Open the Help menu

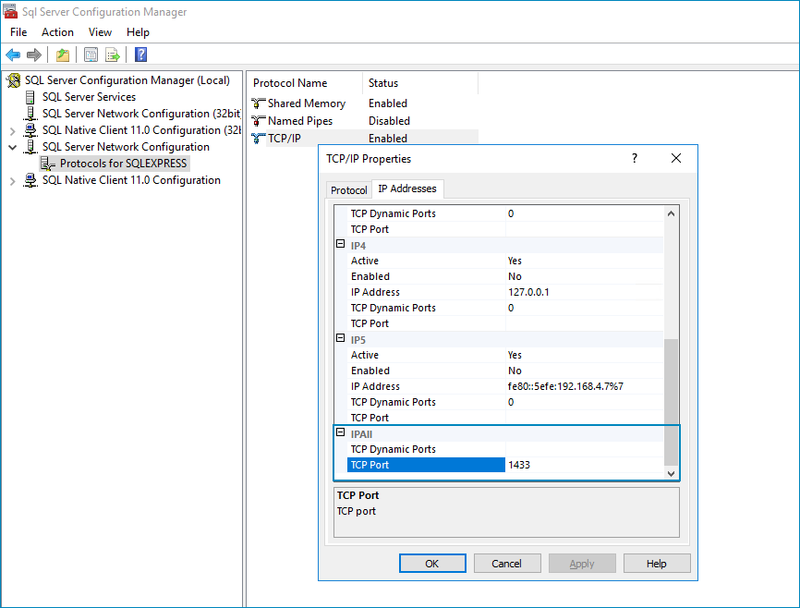[138, 32]
